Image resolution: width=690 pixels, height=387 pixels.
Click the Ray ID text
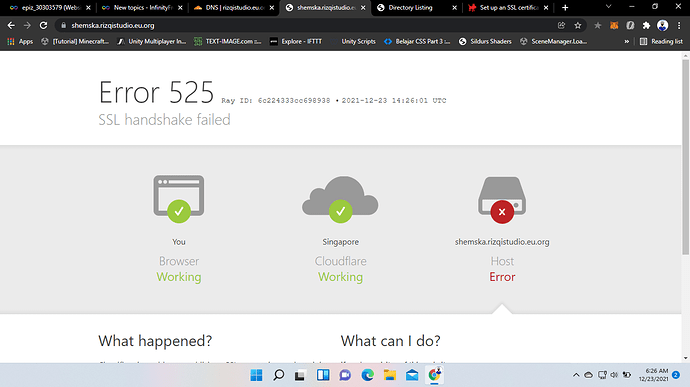[275, 100]
